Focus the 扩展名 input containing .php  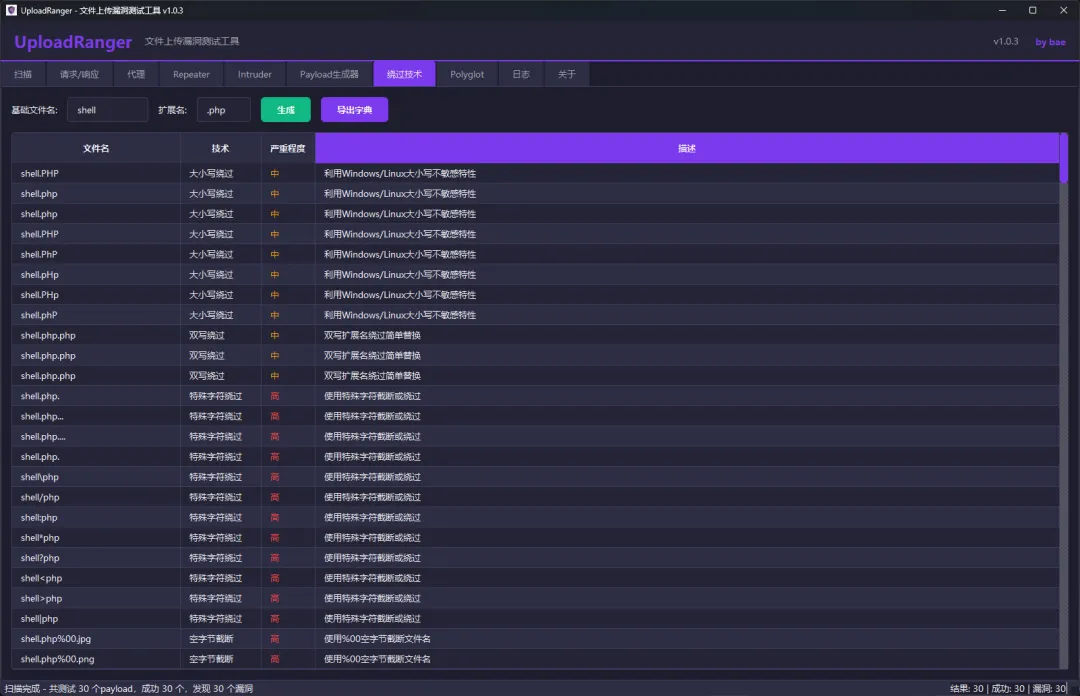coord(224,110)
